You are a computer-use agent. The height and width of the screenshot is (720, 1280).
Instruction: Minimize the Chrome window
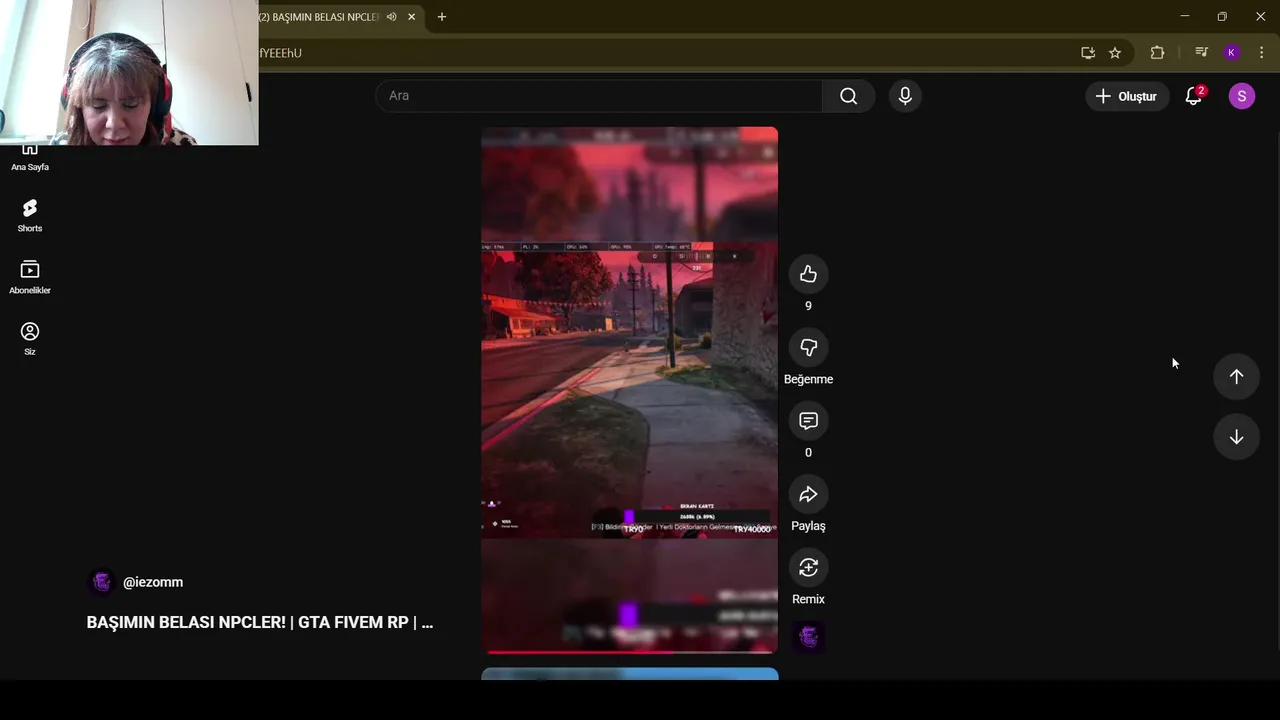(1185, 17)
